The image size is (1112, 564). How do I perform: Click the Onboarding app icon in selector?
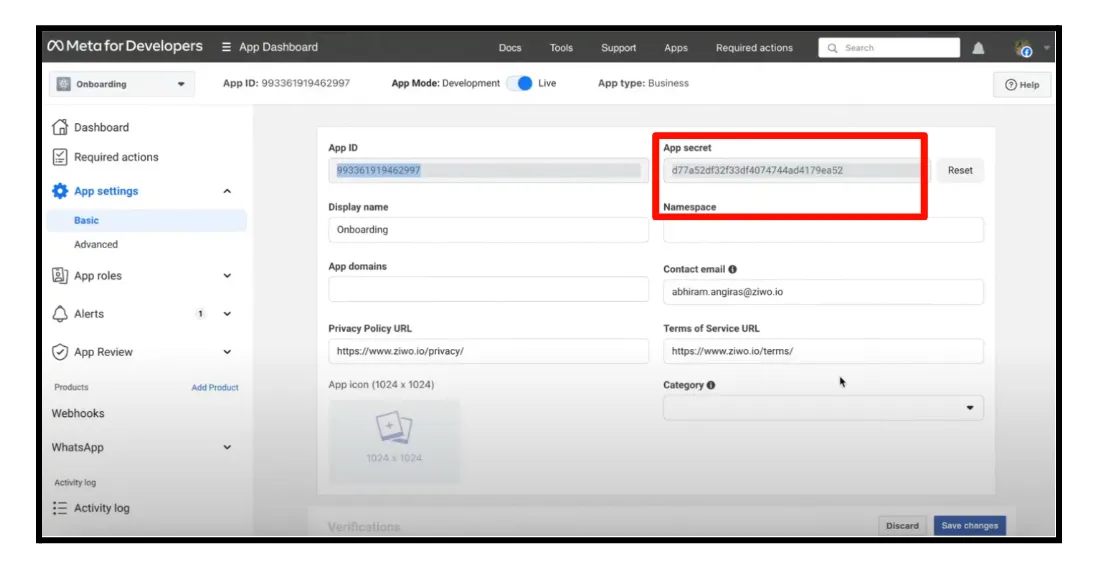tap(64, 84)
